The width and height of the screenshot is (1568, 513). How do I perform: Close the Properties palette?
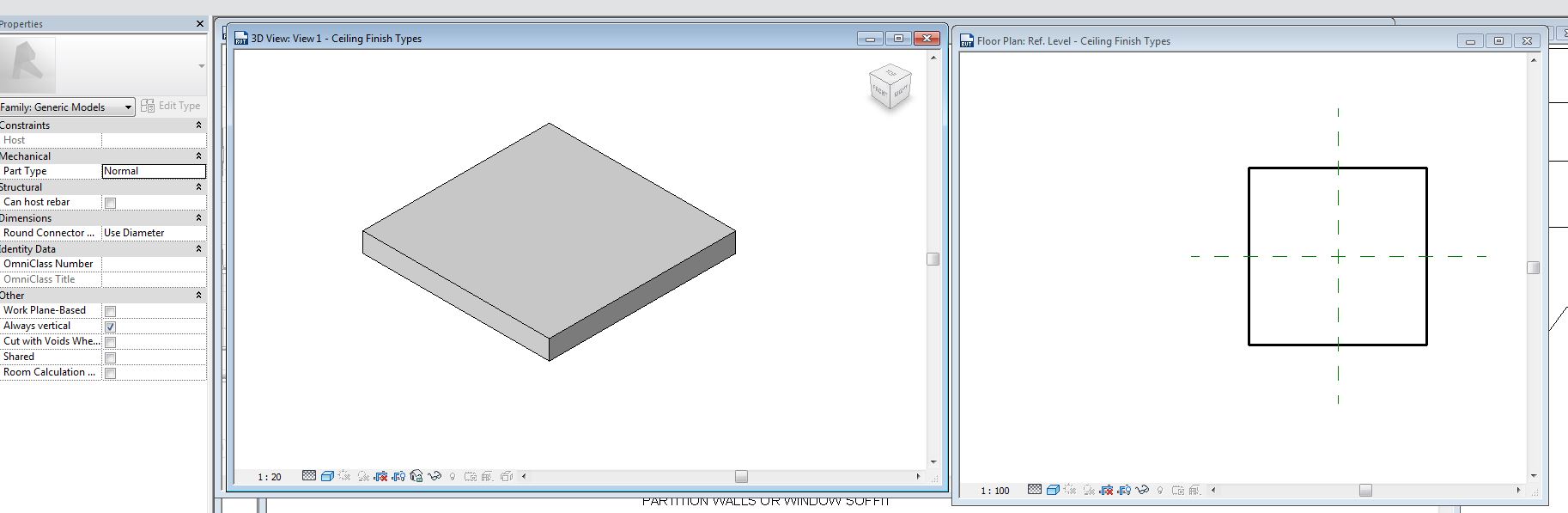(200, 24)
